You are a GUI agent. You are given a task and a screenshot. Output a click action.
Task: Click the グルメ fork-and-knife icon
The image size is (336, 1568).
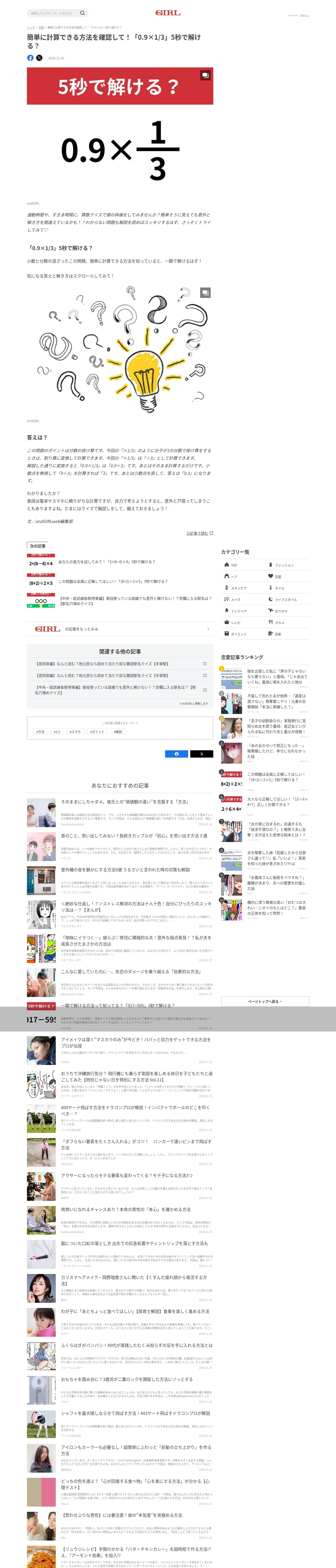pyautogui.click(x=271, y=622)
